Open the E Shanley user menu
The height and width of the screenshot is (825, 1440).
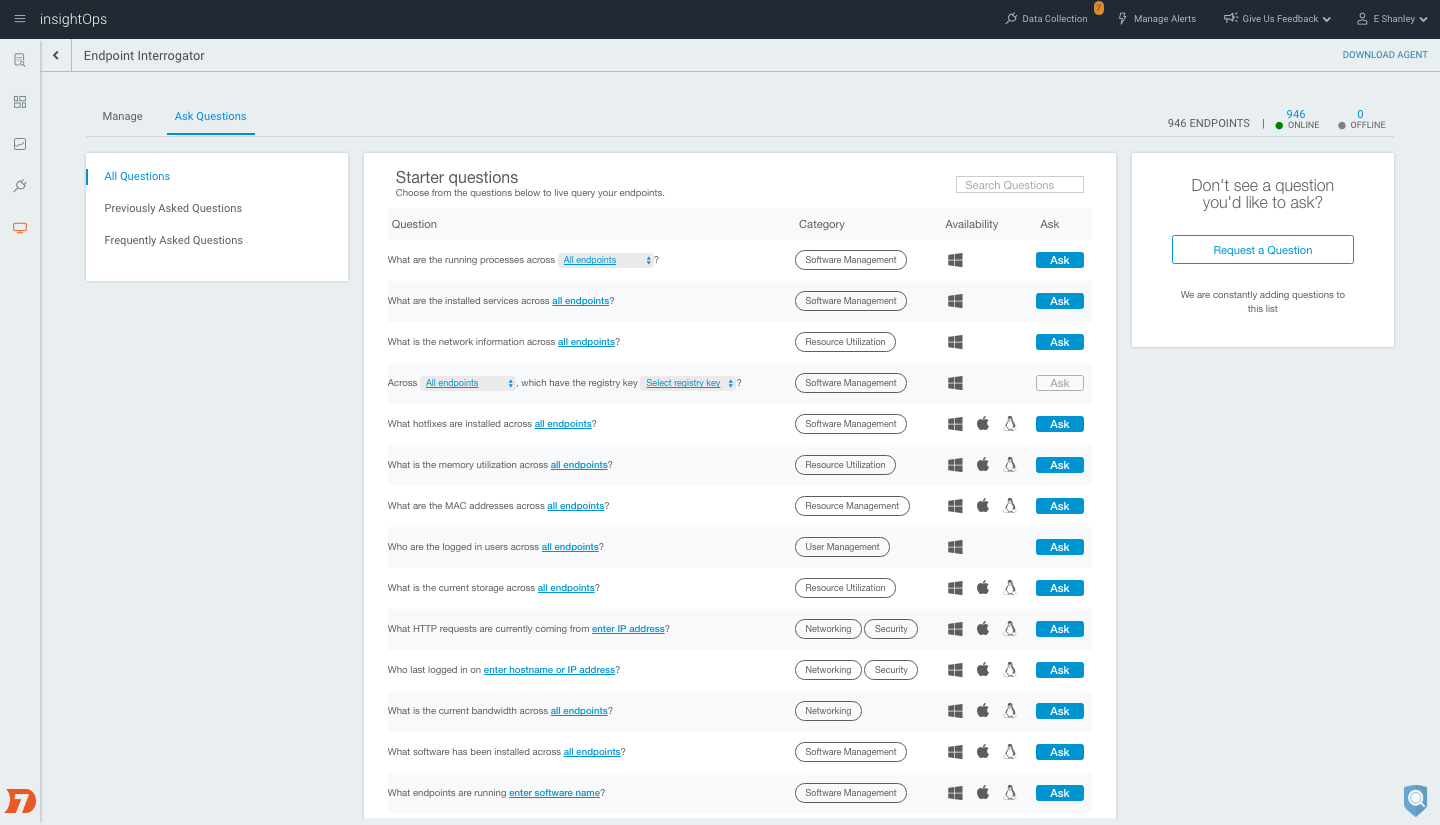tap(1392, 19)
